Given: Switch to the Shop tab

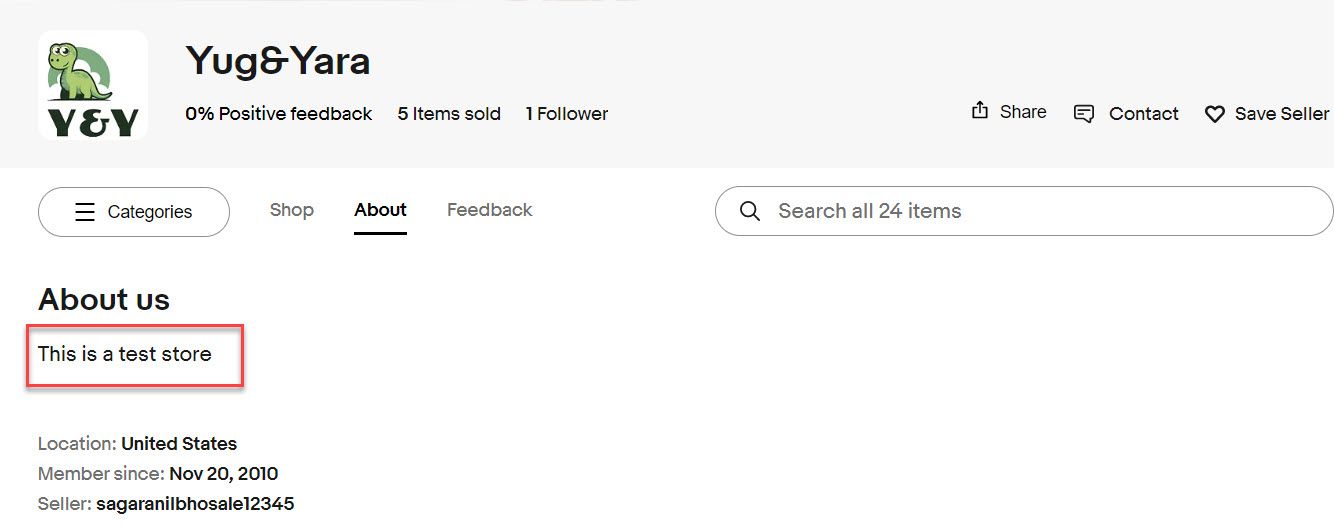Looking at the screenshot, I should point(292,210).
